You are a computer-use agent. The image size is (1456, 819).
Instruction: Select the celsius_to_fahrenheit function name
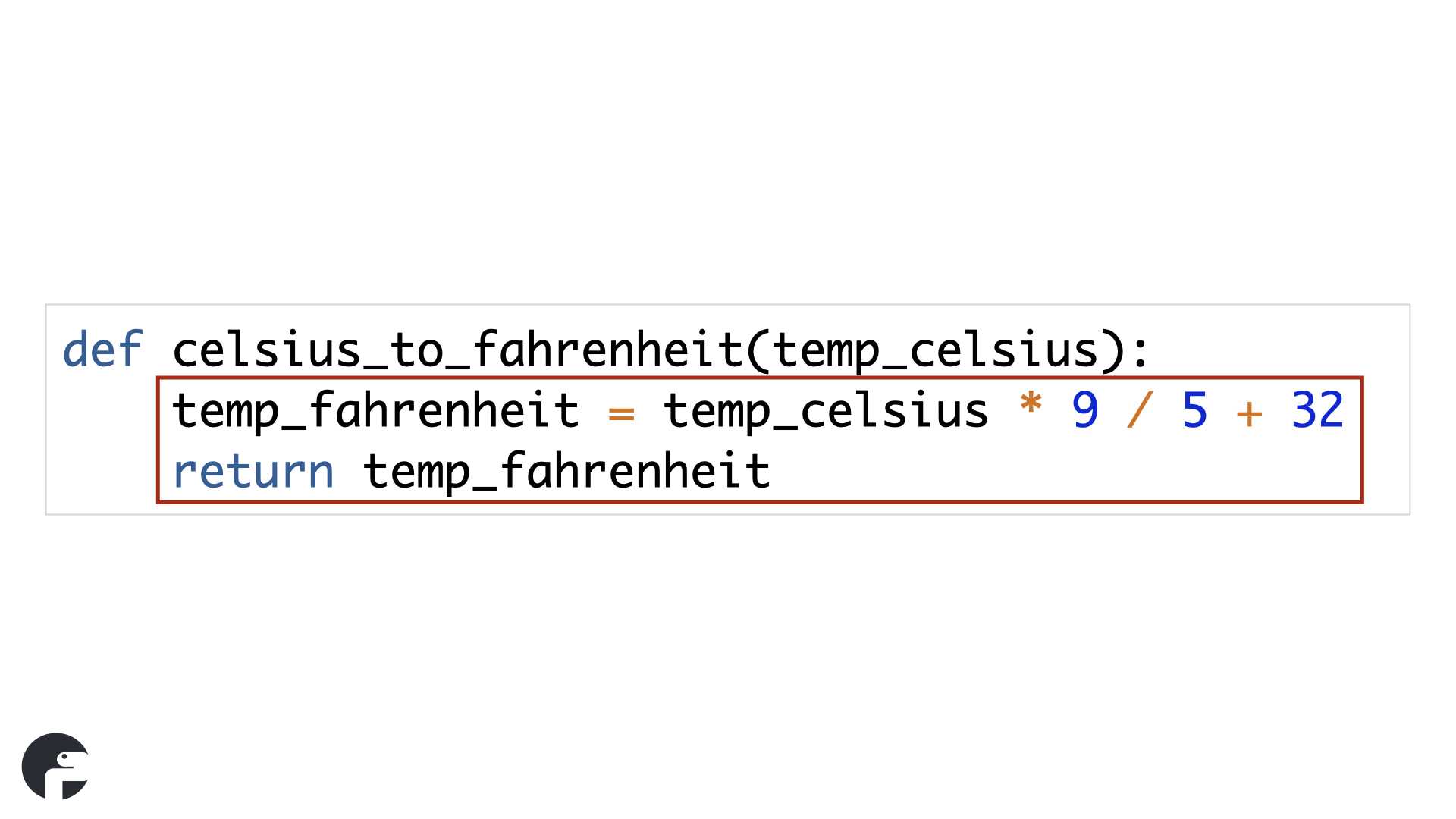click(x=457, y=351)
